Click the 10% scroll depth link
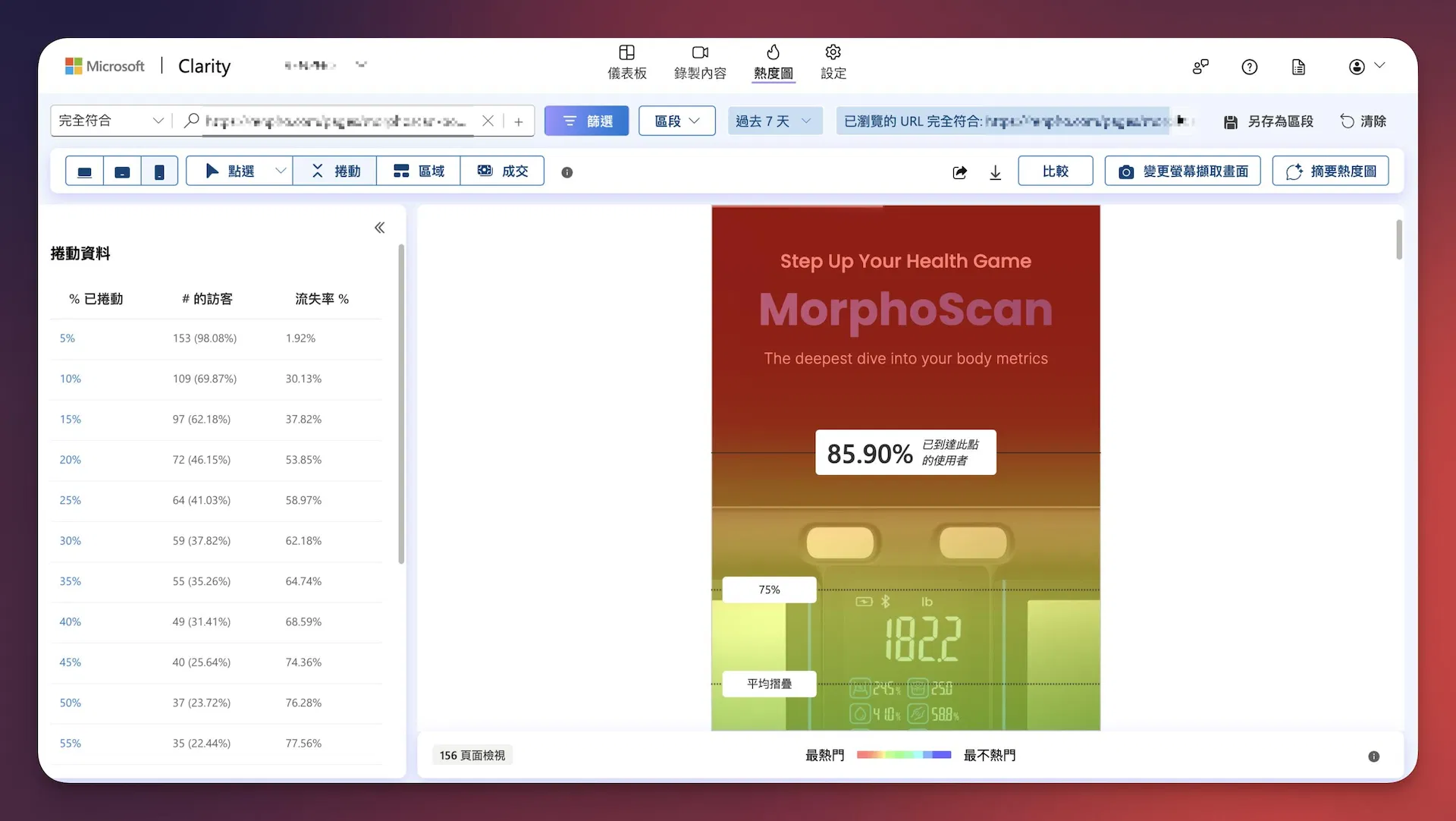The height and width of the screenshot is (821, 1456). click(71, 379)
